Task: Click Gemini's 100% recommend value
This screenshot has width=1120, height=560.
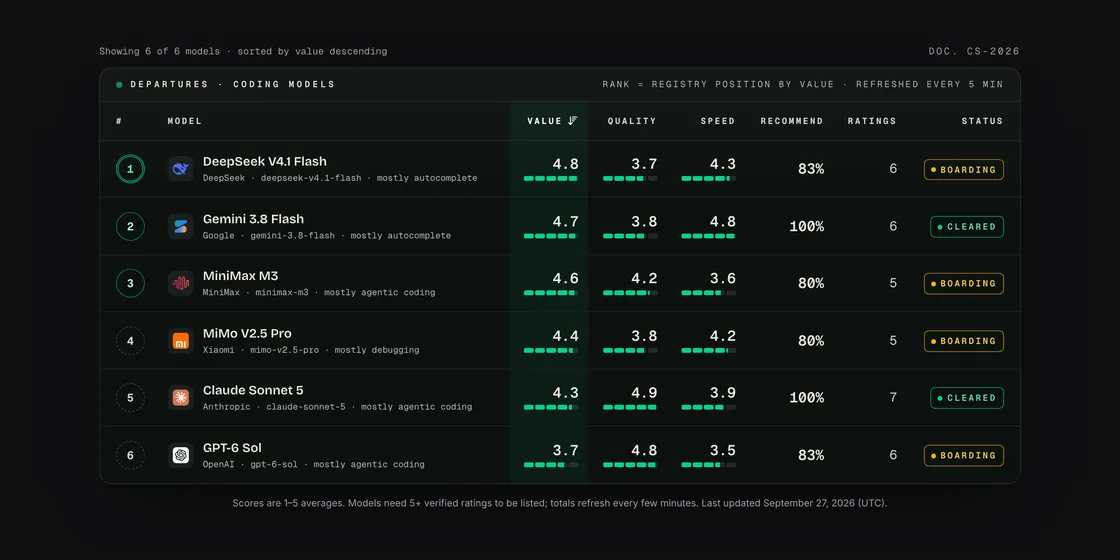Action: point(806,226)
